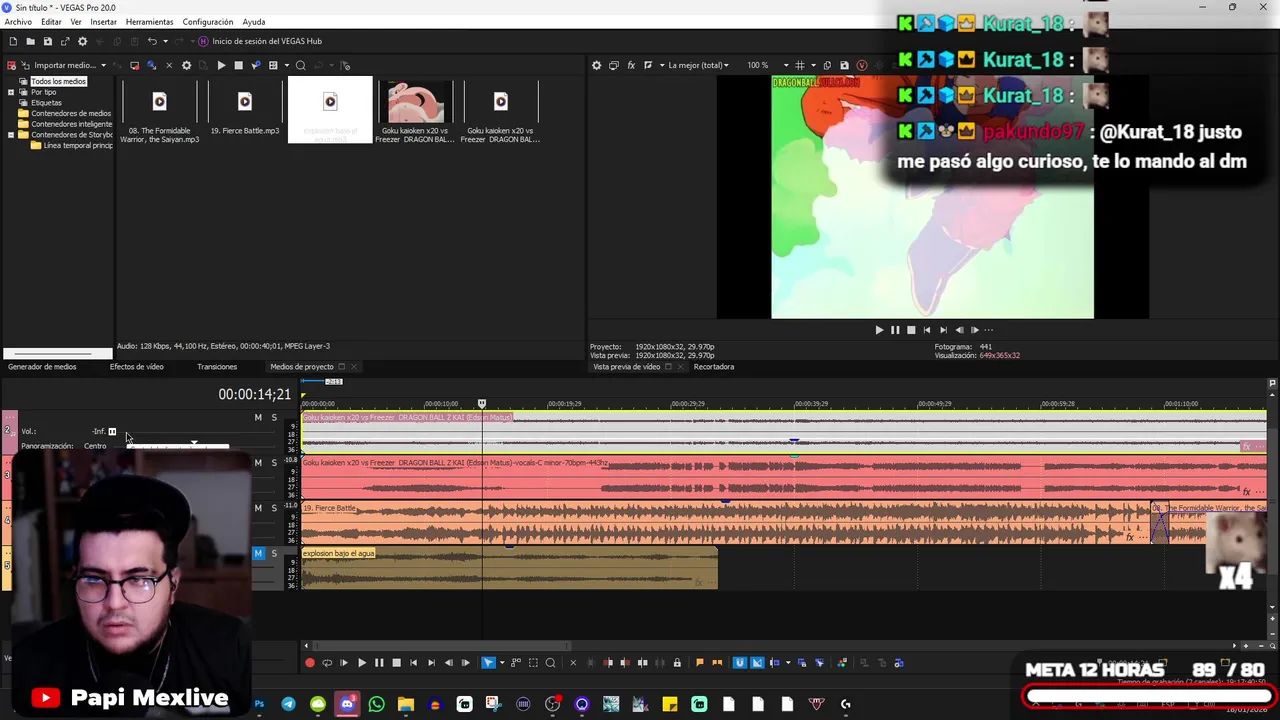
Task: Click Importar medios button
Action: point(57,65)
